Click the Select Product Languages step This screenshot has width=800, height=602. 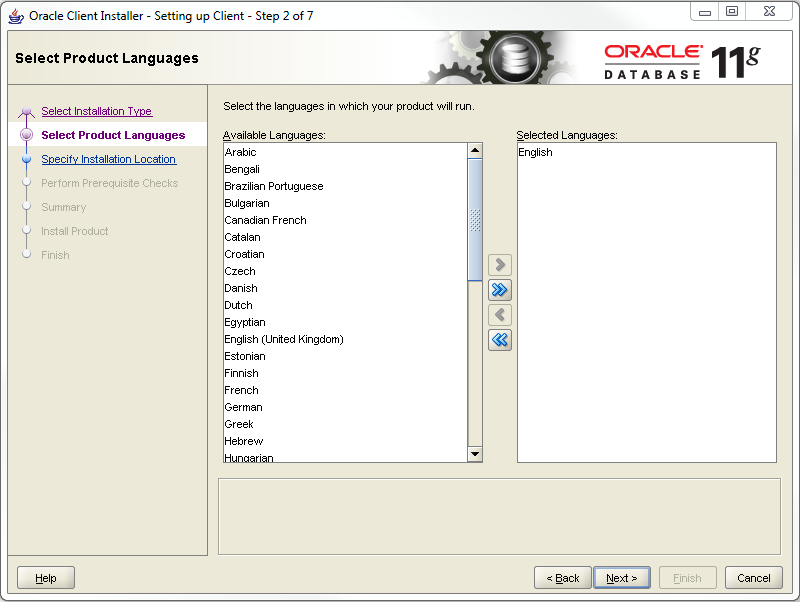[x=113, y=135]
